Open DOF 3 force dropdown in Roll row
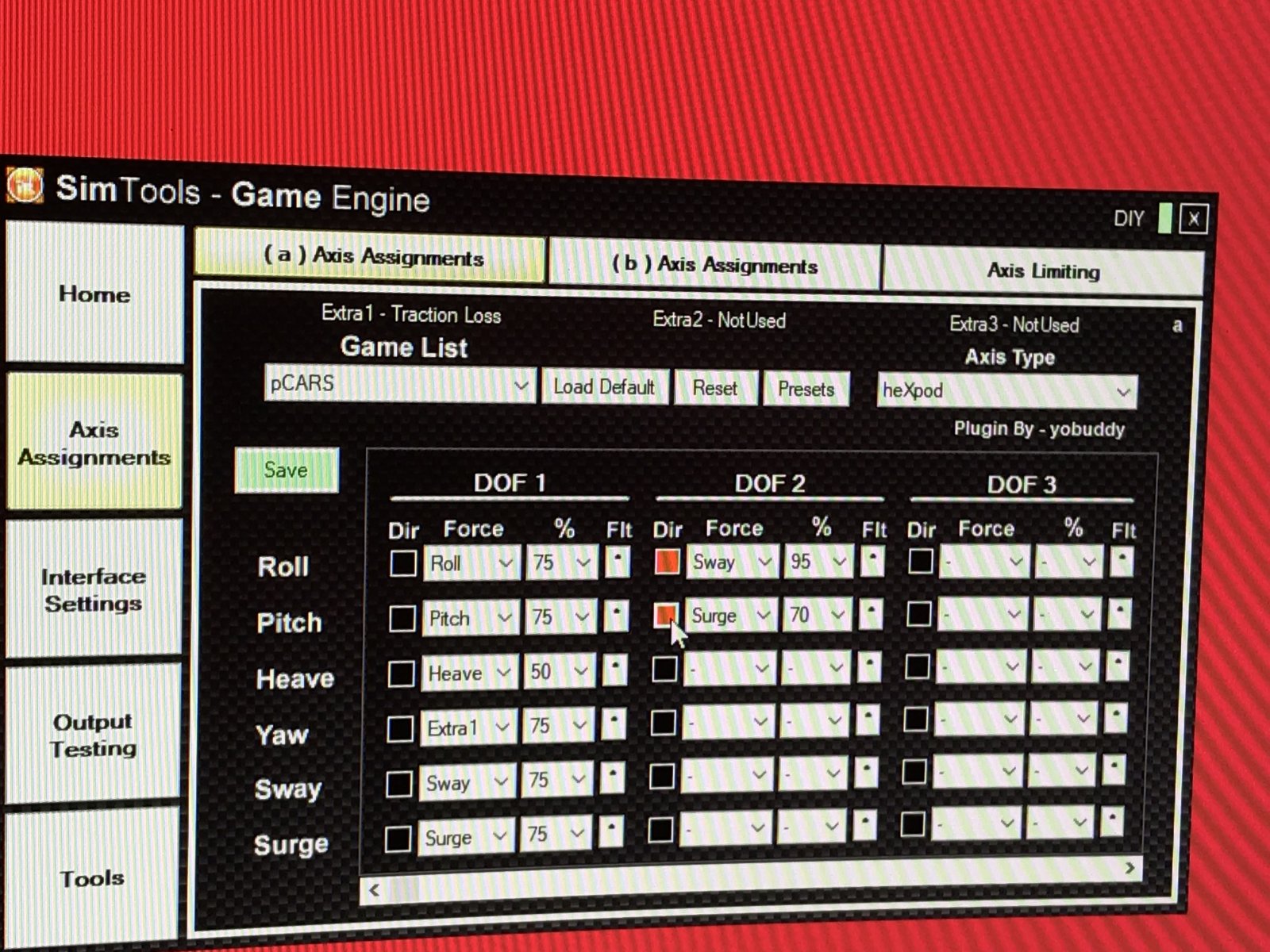1270x952 pixels. (983, 562)
